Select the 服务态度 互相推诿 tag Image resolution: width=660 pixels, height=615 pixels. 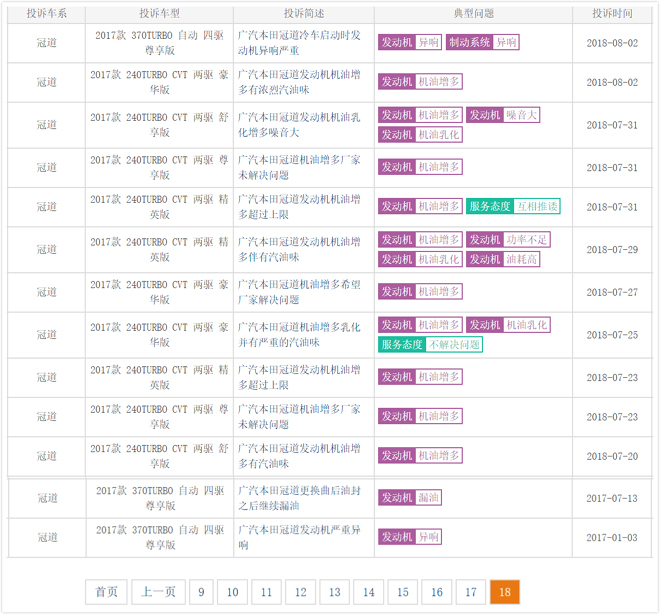click(x=513, y=206)
